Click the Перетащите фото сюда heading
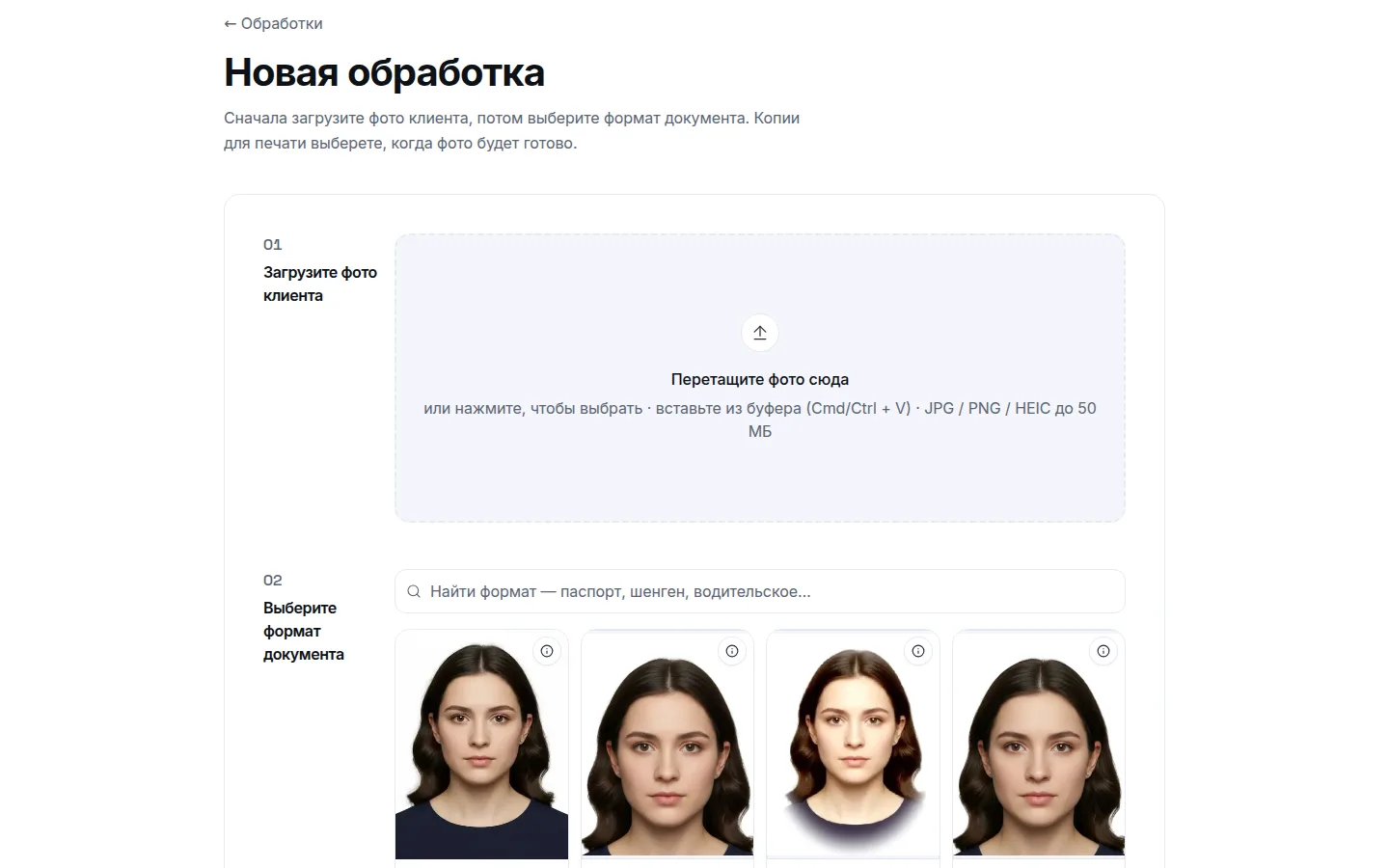 760,379
